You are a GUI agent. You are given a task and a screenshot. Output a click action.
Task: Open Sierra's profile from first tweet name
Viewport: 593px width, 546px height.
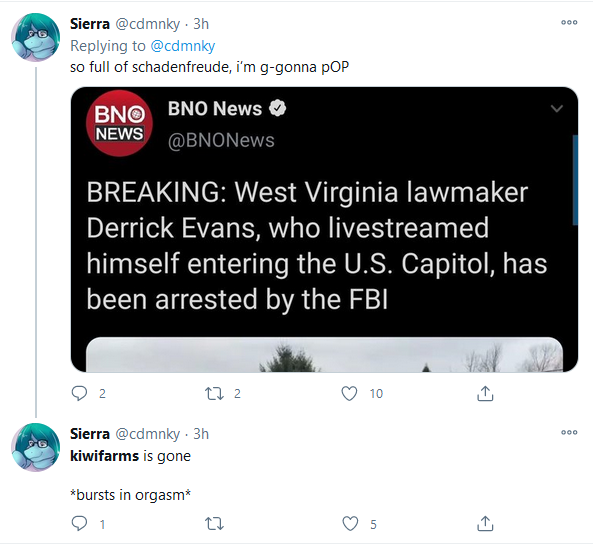tap(90, 24)
